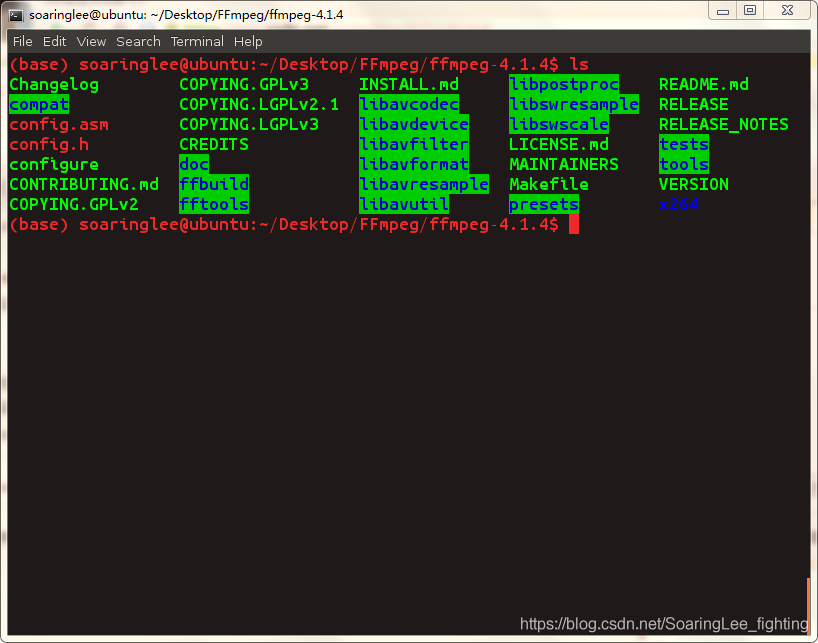Open the Terminal menu
The height and width of the screenshot is (643, 818).
(x=196, y=41)
